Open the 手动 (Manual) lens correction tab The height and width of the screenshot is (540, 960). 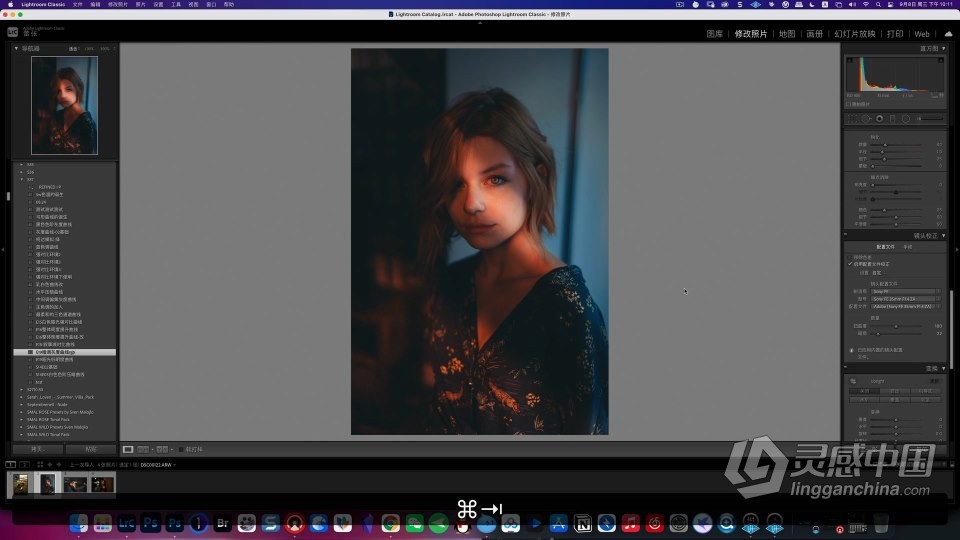tap(907, 247)
